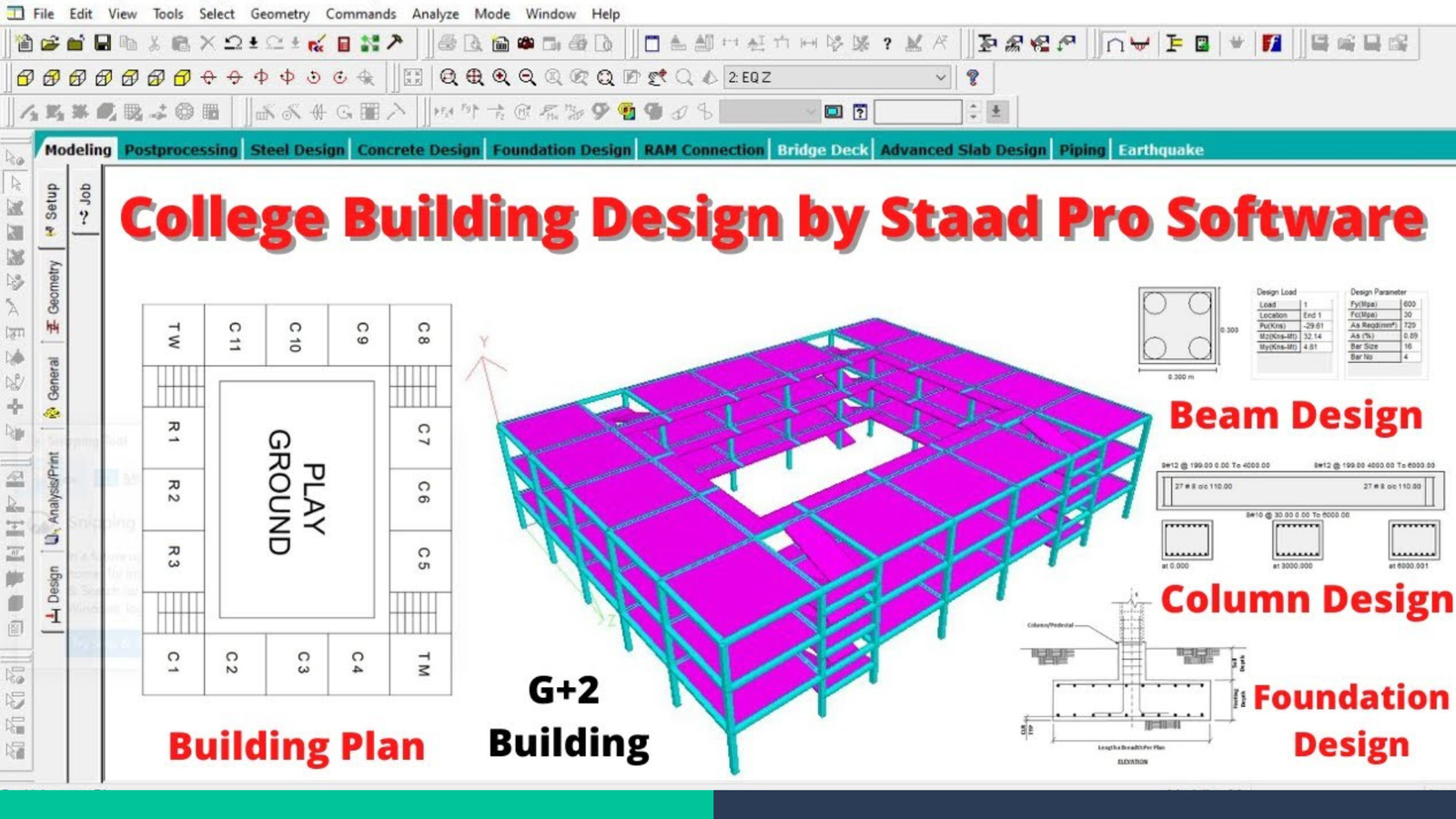The width and height of the screenshot is (1456, 819).
Task: Switch to the Postprocessing tab
Action: (x=180, y=150)
